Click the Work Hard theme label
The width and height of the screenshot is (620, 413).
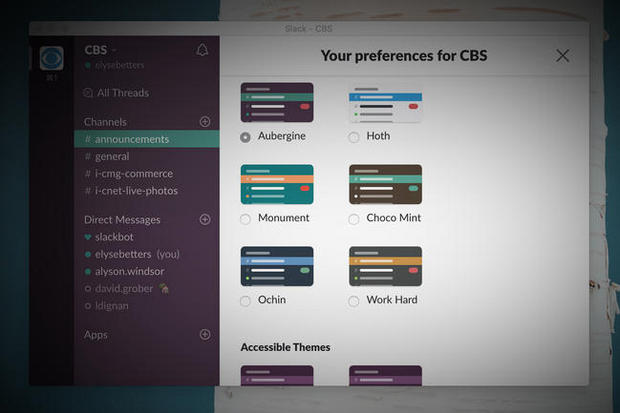click(x=392, y=300)
